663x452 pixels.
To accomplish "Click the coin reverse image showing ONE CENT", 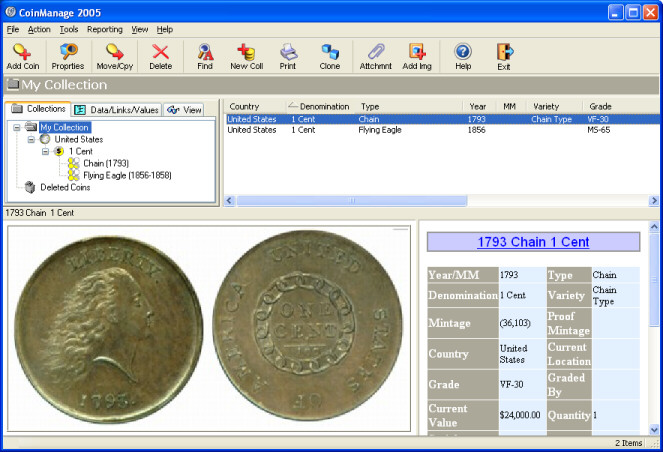I will tap(308, 325).
